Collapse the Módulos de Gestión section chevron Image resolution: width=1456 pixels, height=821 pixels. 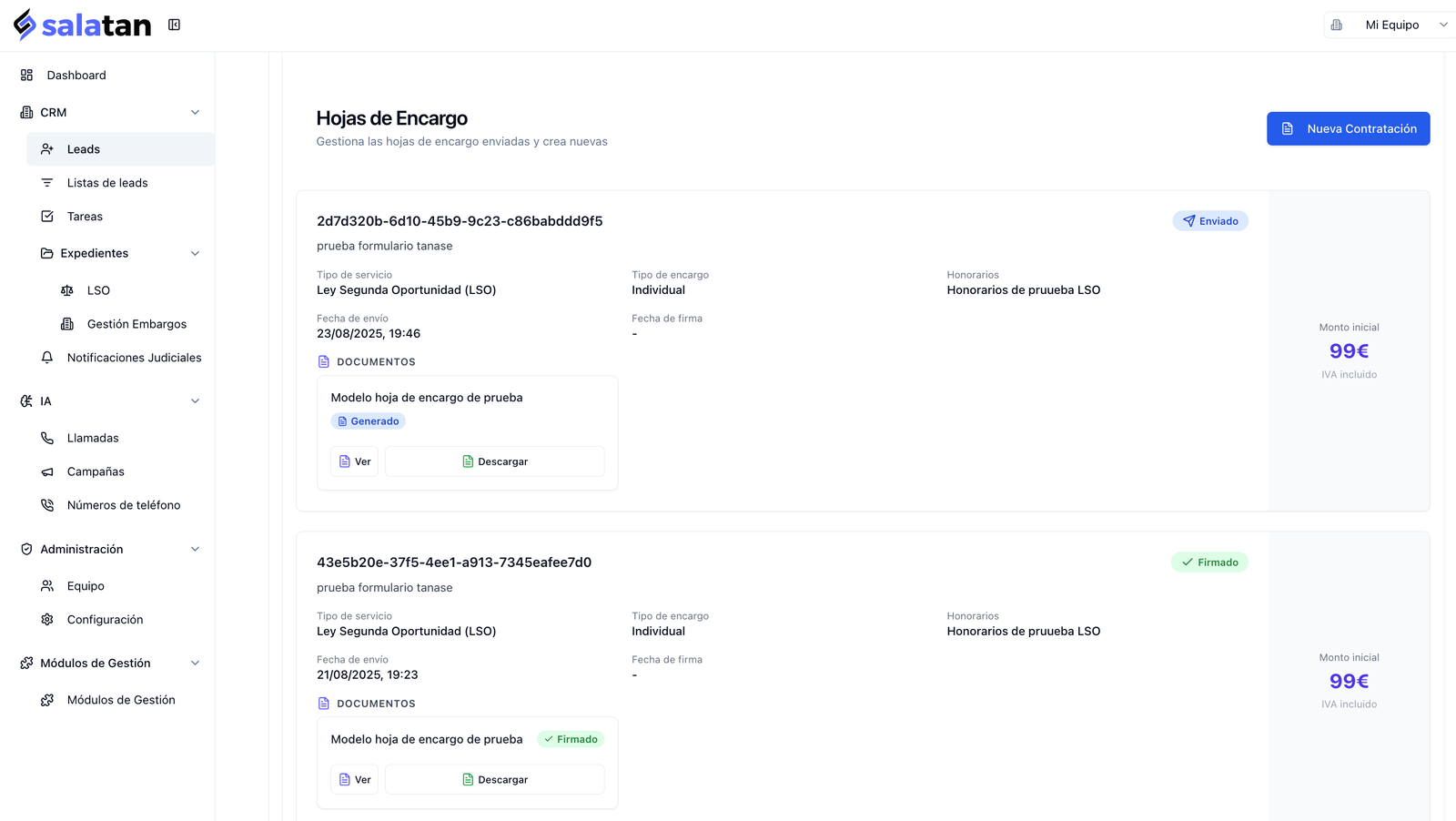[x=195, y=663]
